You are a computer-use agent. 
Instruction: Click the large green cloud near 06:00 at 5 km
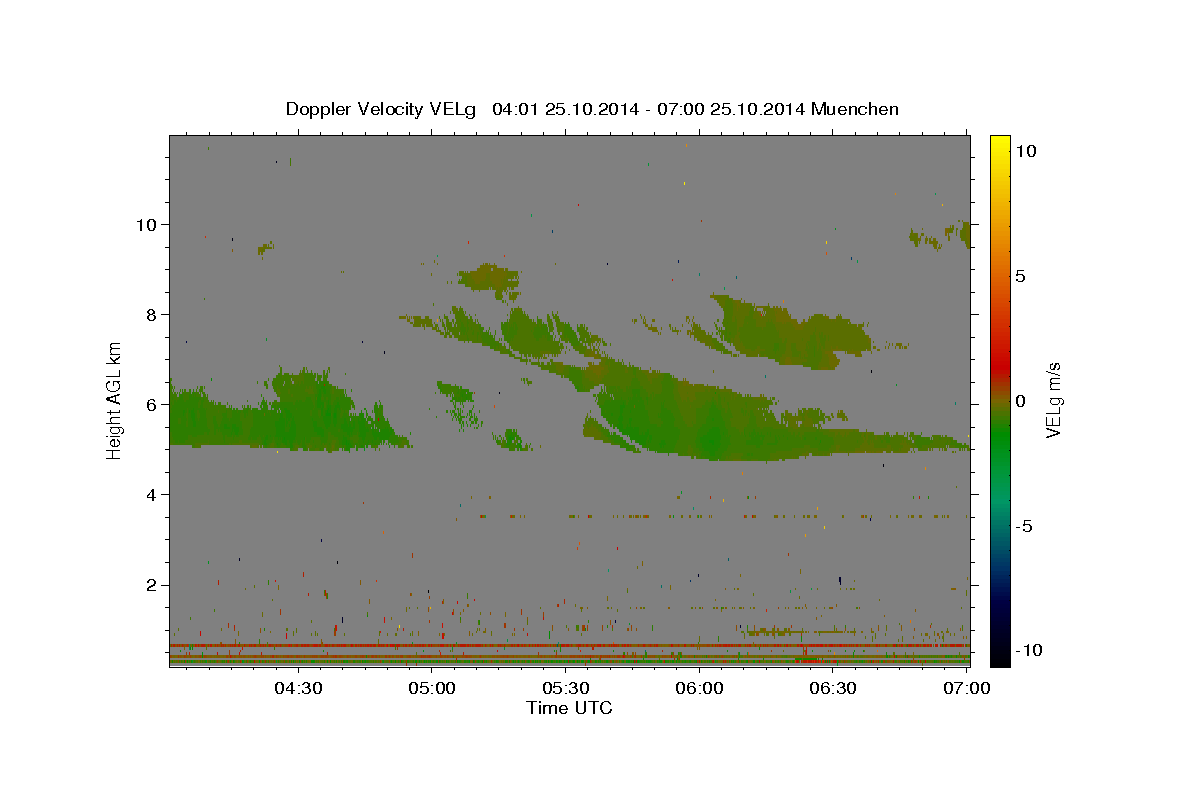coord(710,420)
